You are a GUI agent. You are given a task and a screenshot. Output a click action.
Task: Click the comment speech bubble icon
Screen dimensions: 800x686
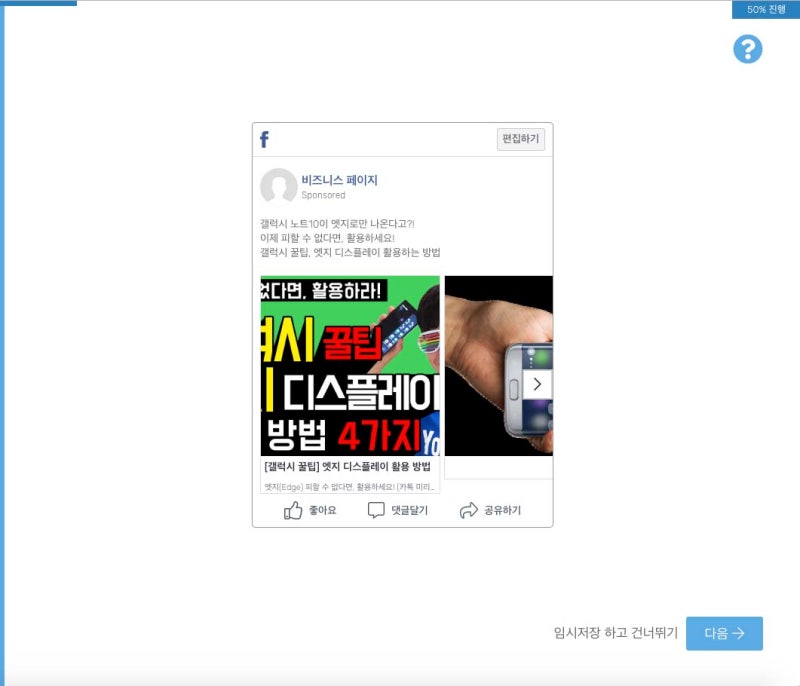pyautogui.click(x=376, y=510)
